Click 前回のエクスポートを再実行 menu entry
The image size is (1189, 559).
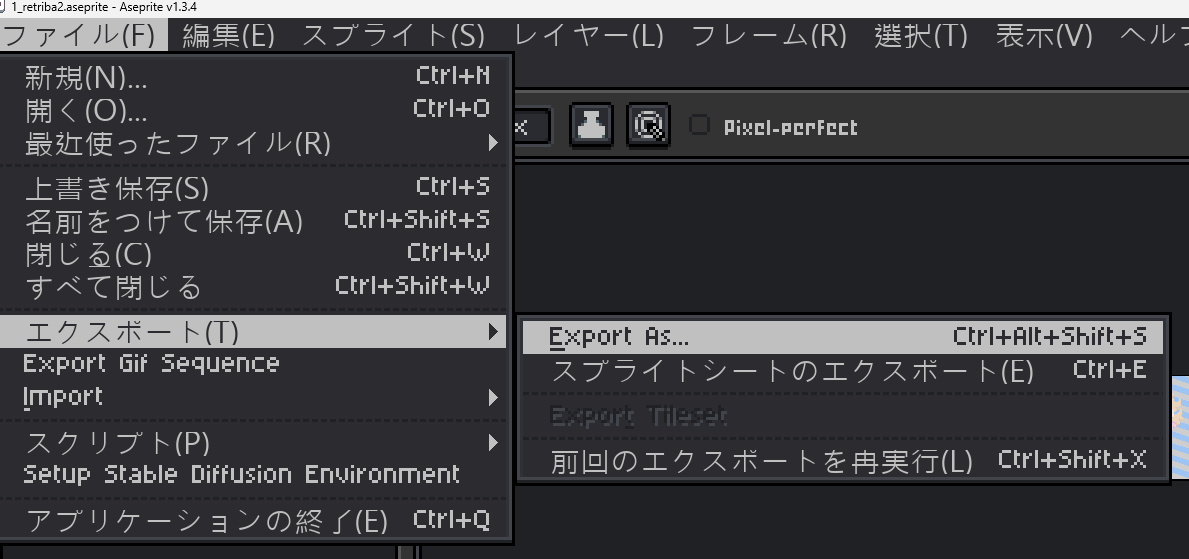click(762, 461)
